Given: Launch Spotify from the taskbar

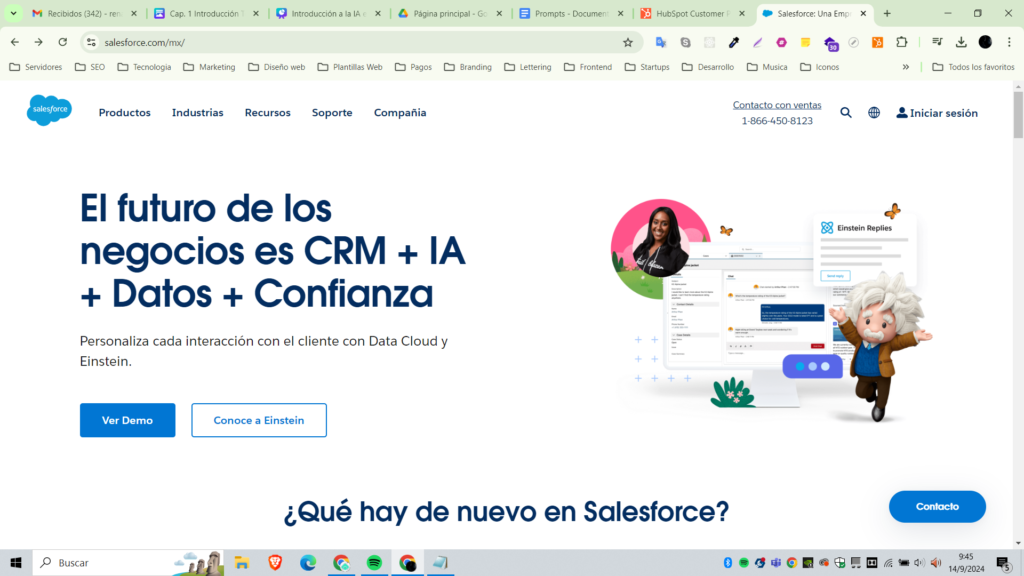Looking at the screenshot, I should pos(374,563).
